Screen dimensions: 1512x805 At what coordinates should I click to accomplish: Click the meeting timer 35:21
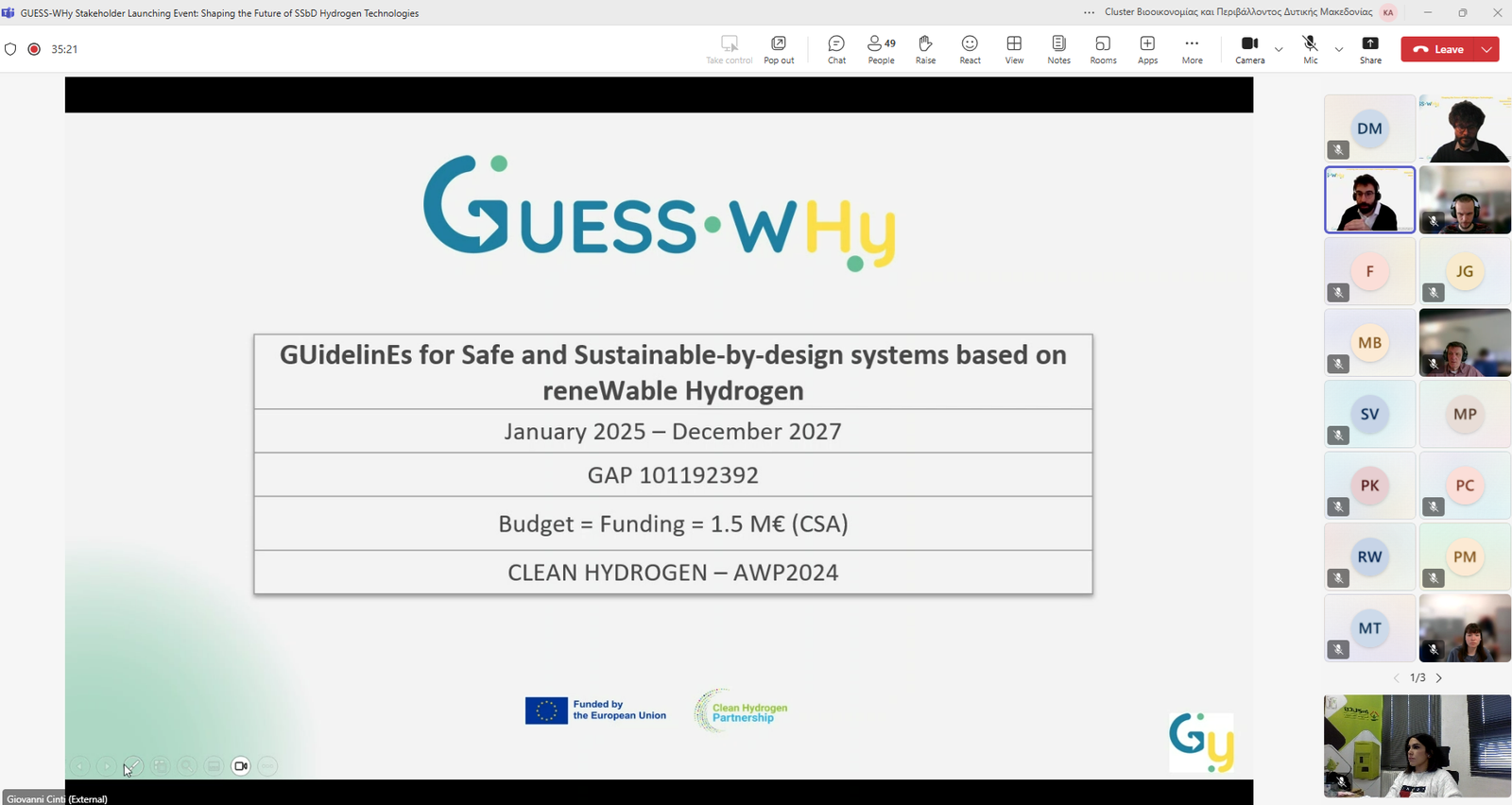pos(64,49)
